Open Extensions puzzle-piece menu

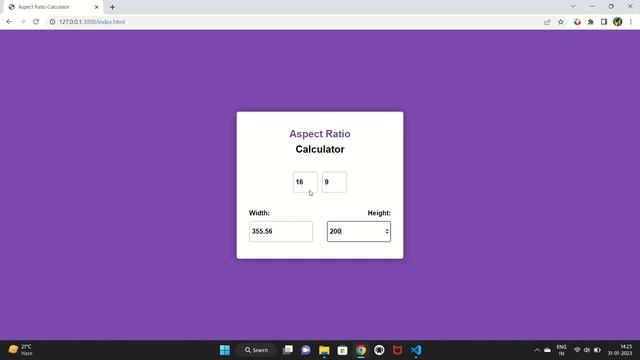(591, 22)
